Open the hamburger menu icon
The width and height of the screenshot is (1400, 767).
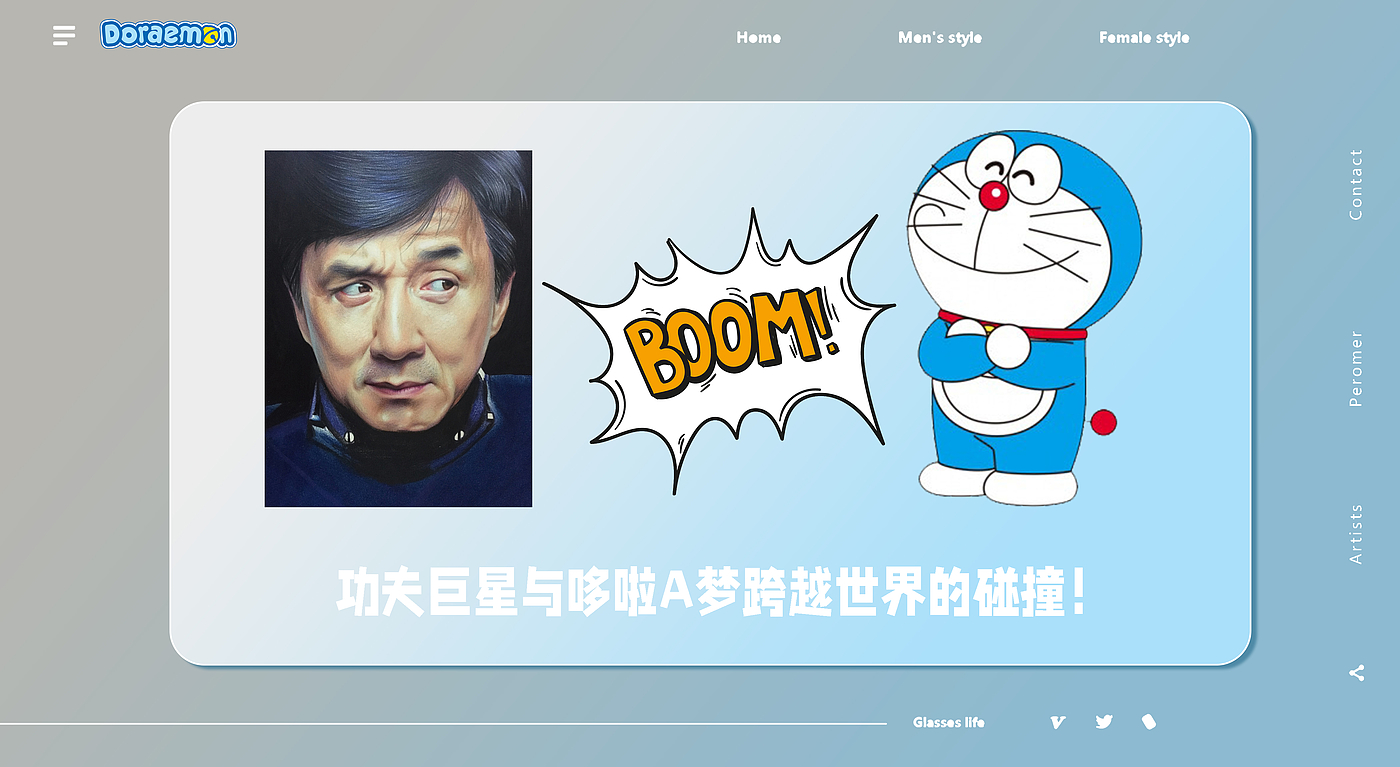[x=64, y=36]
